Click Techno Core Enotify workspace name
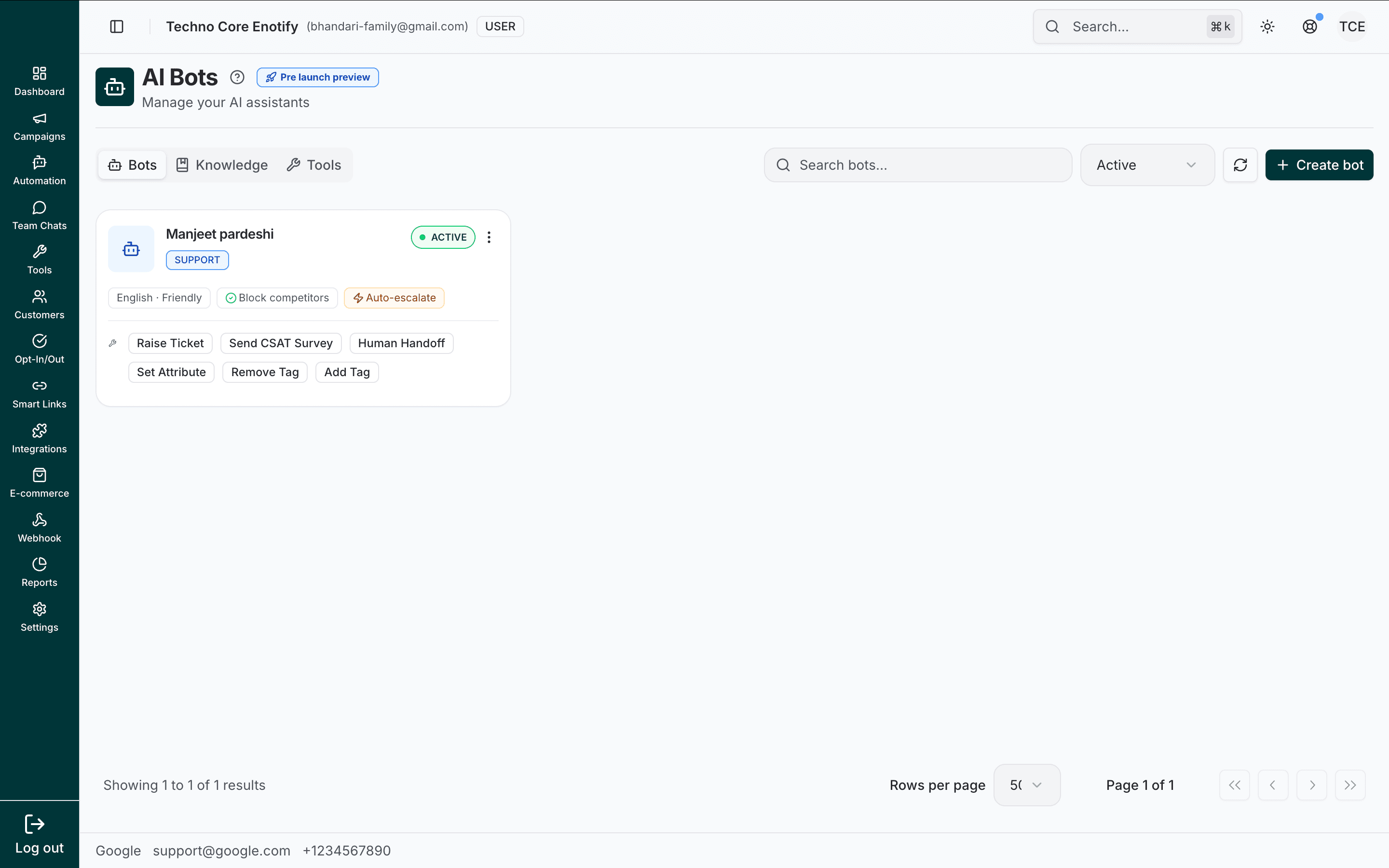Viewport: 1389px width, 868px height. pyautogui.click(x=232, y=27)
